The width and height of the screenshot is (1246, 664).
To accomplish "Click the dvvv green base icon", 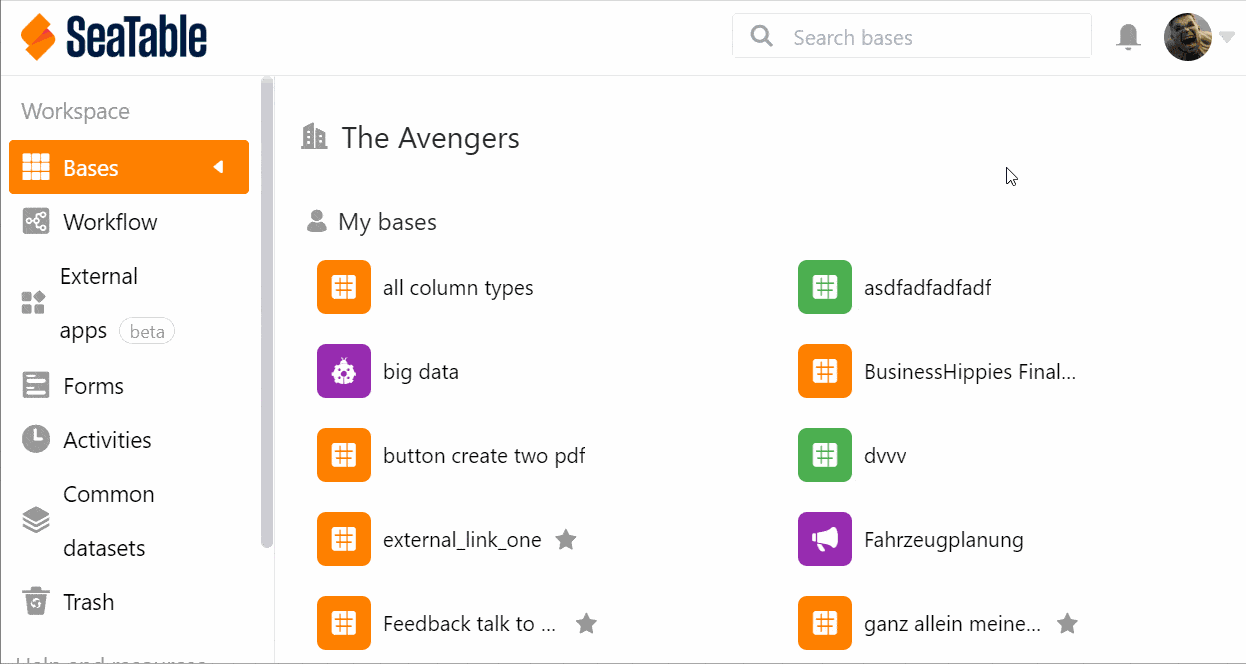I will click(824, 456).
